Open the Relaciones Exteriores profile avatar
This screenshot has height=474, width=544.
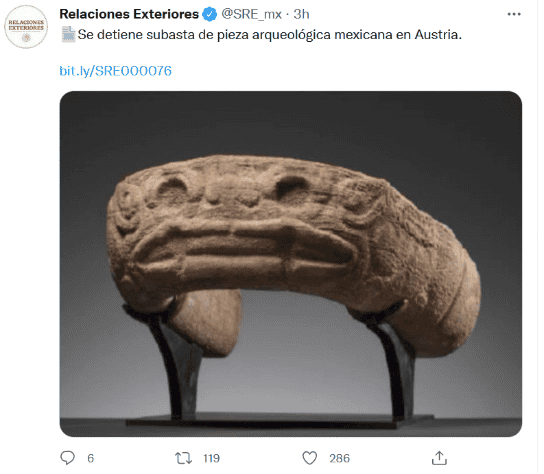[x=26, y=27]
